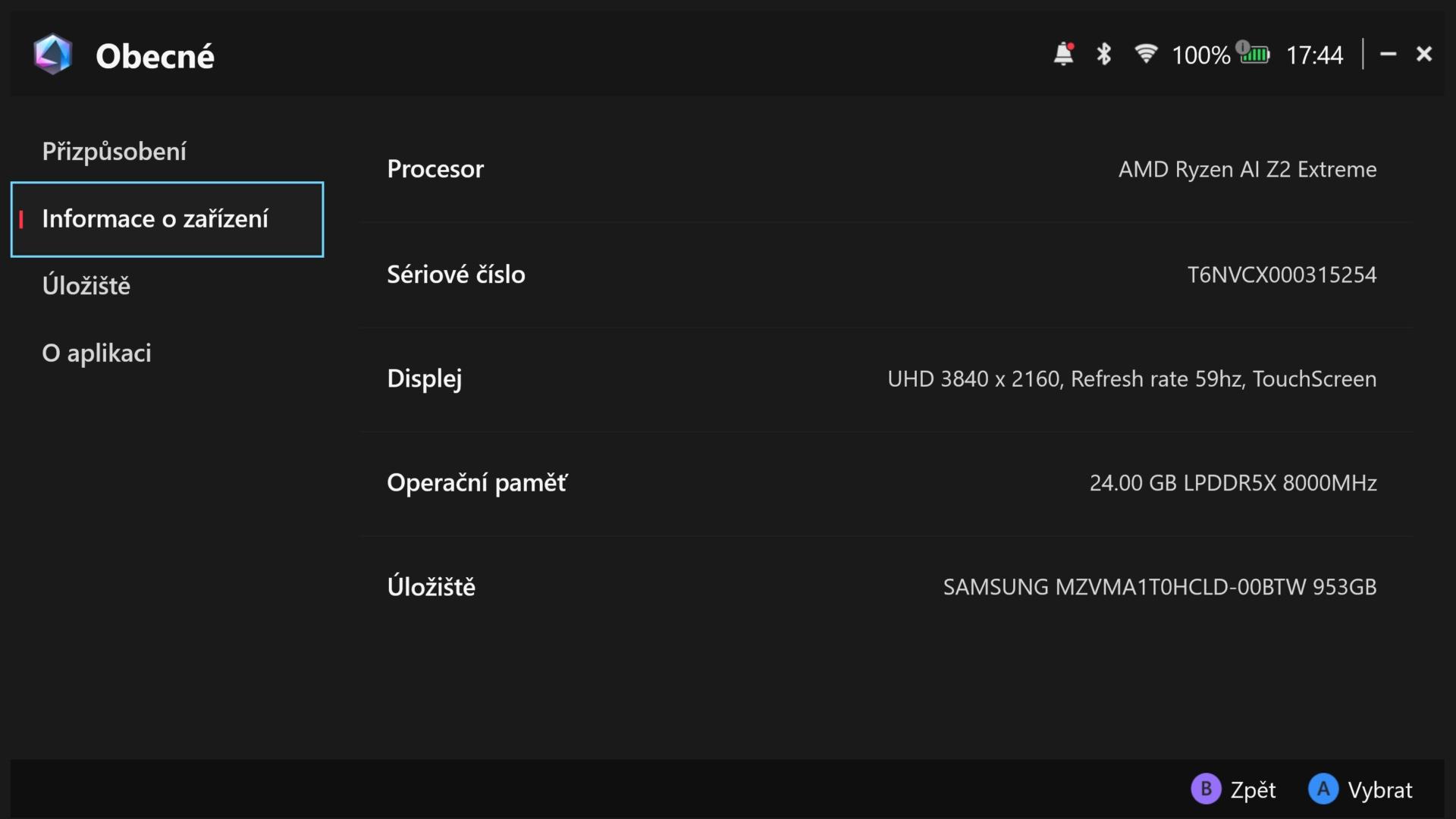Click the Bluetooth status icon
This screenshot has height=819, width=1456.
[1103, 55]
